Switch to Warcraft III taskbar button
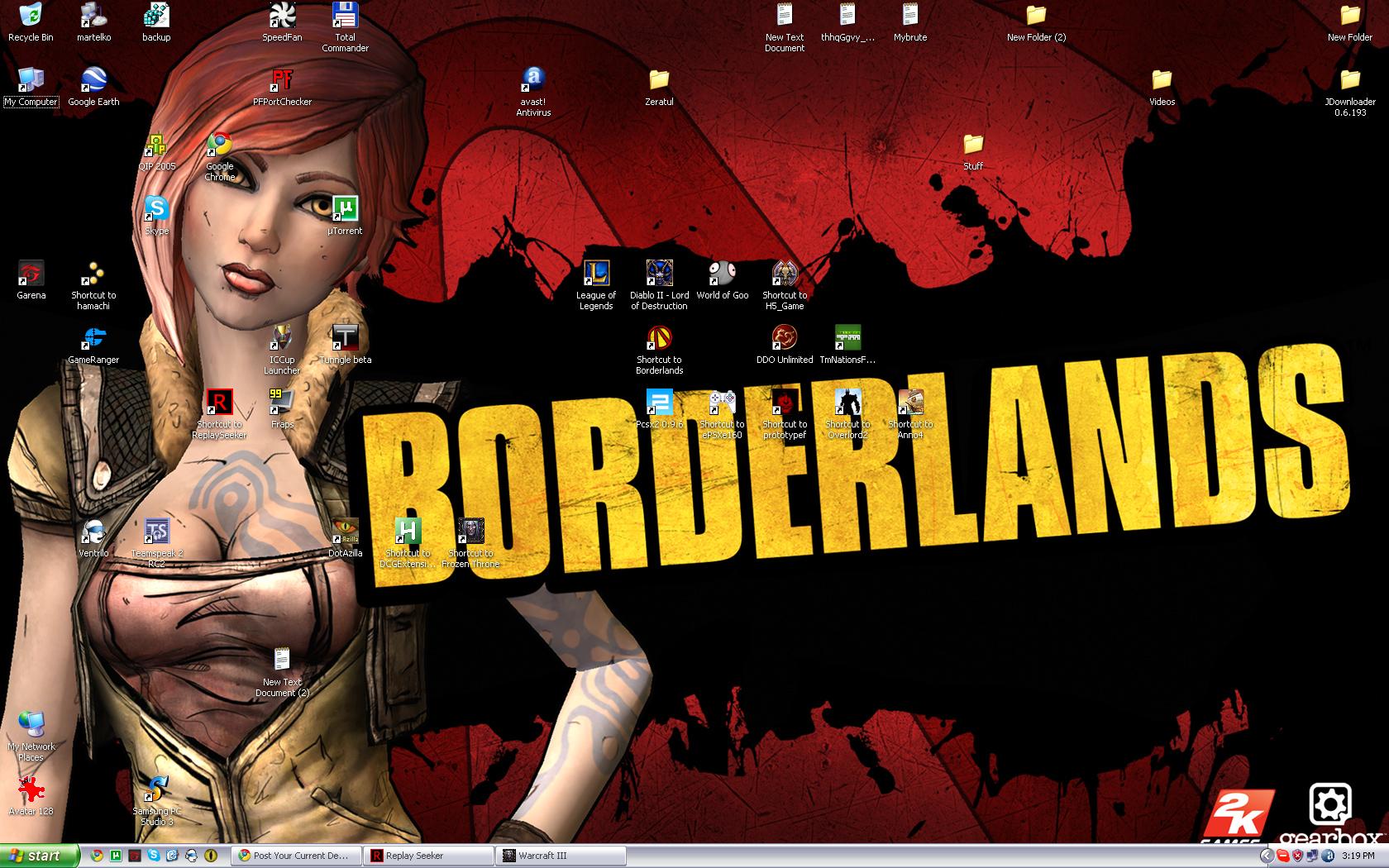1389x868 pixels. 561,856
